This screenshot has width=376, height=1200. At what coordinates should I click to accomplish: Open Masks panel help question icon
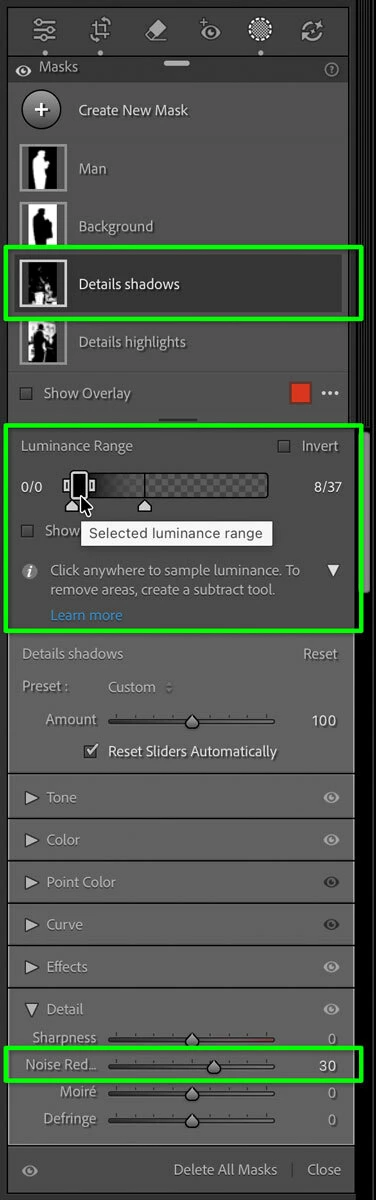(332, 70)
